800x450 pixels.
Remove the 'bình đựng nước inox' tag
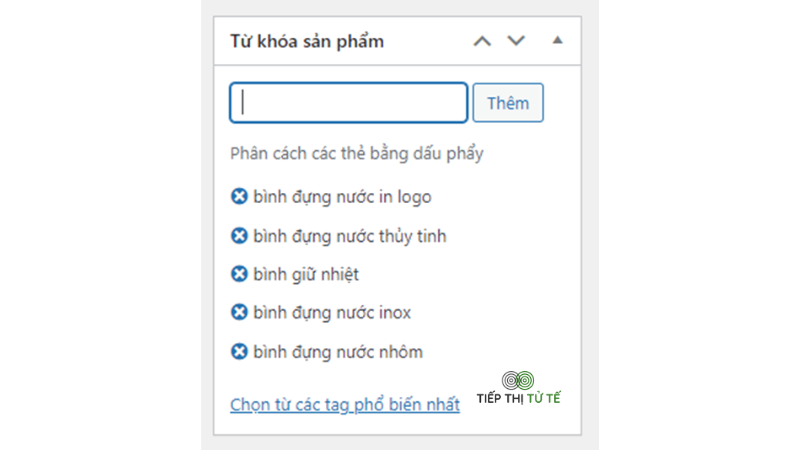point(239,312)
